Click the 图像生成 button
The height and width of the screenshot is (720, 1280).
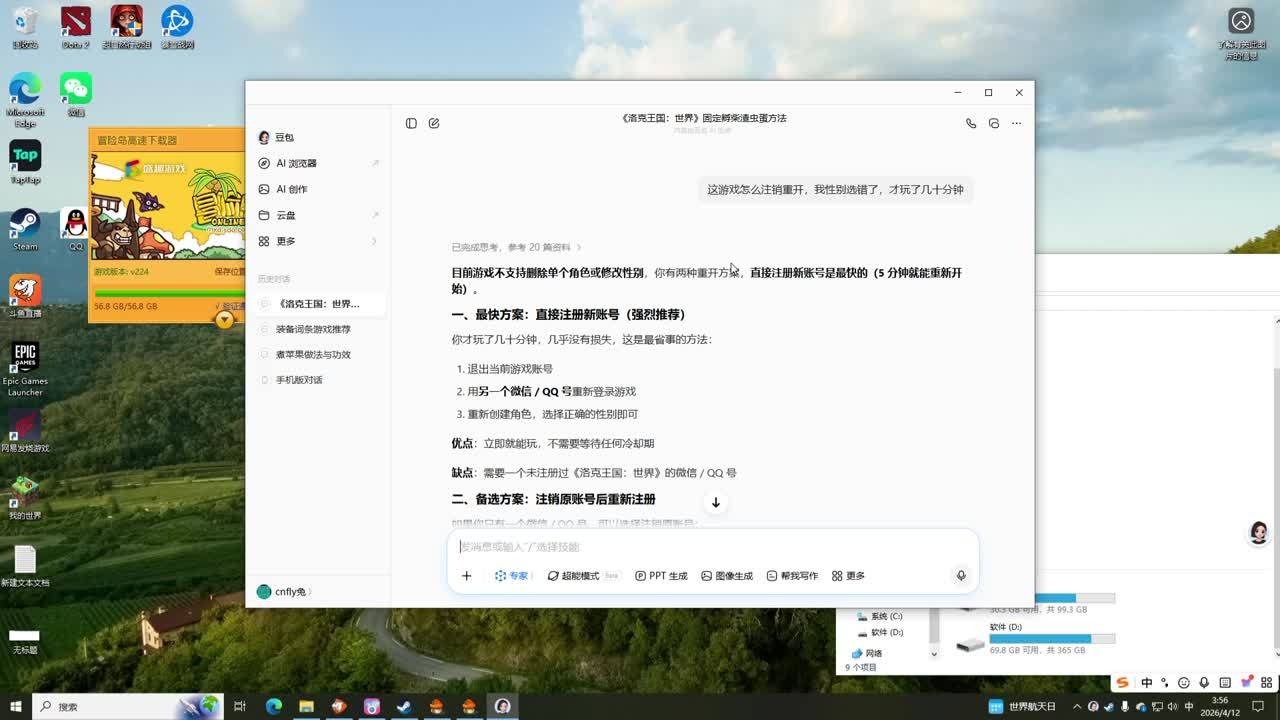(x=727, y=576)
